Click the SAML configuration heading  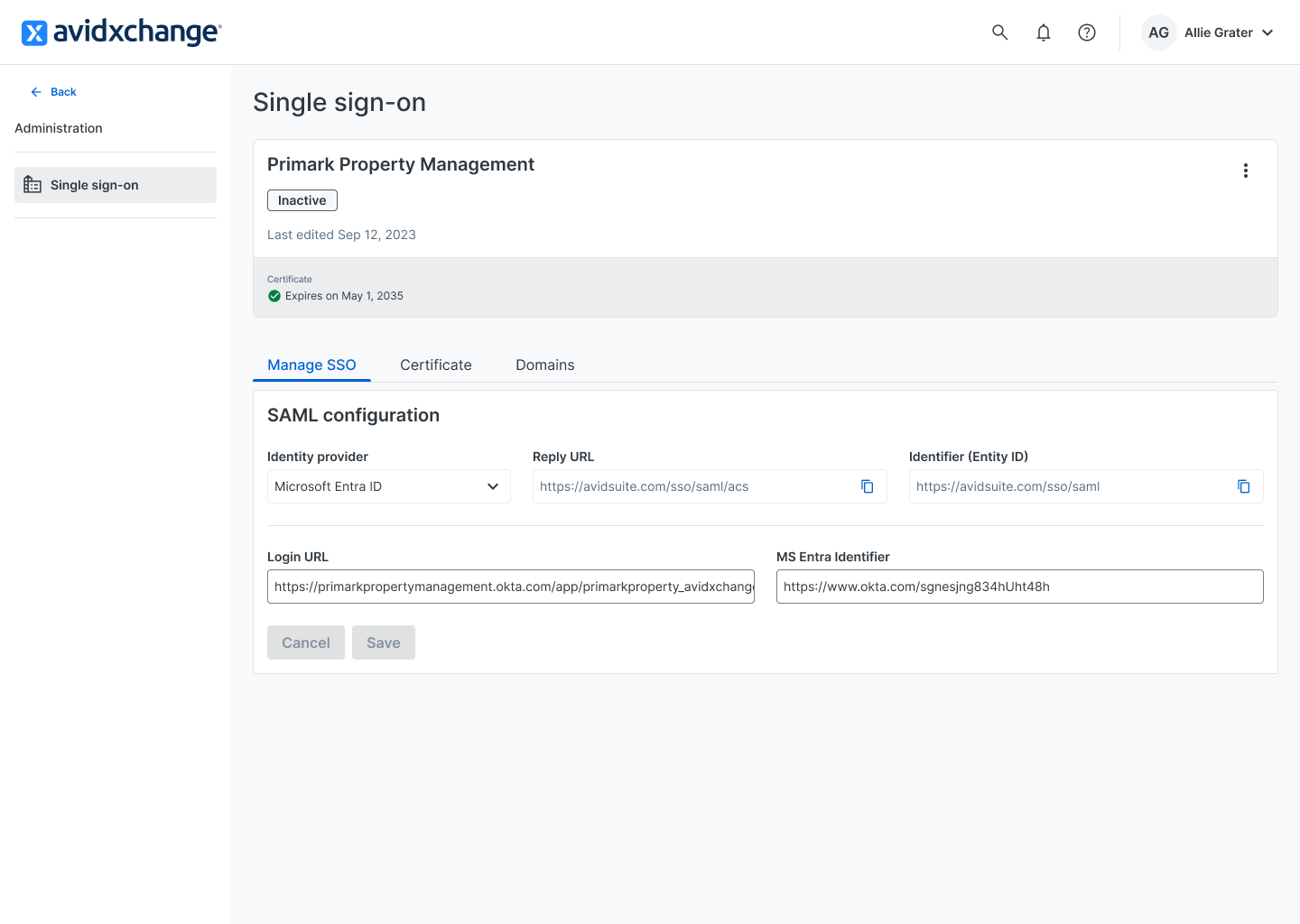coord(353,415)
